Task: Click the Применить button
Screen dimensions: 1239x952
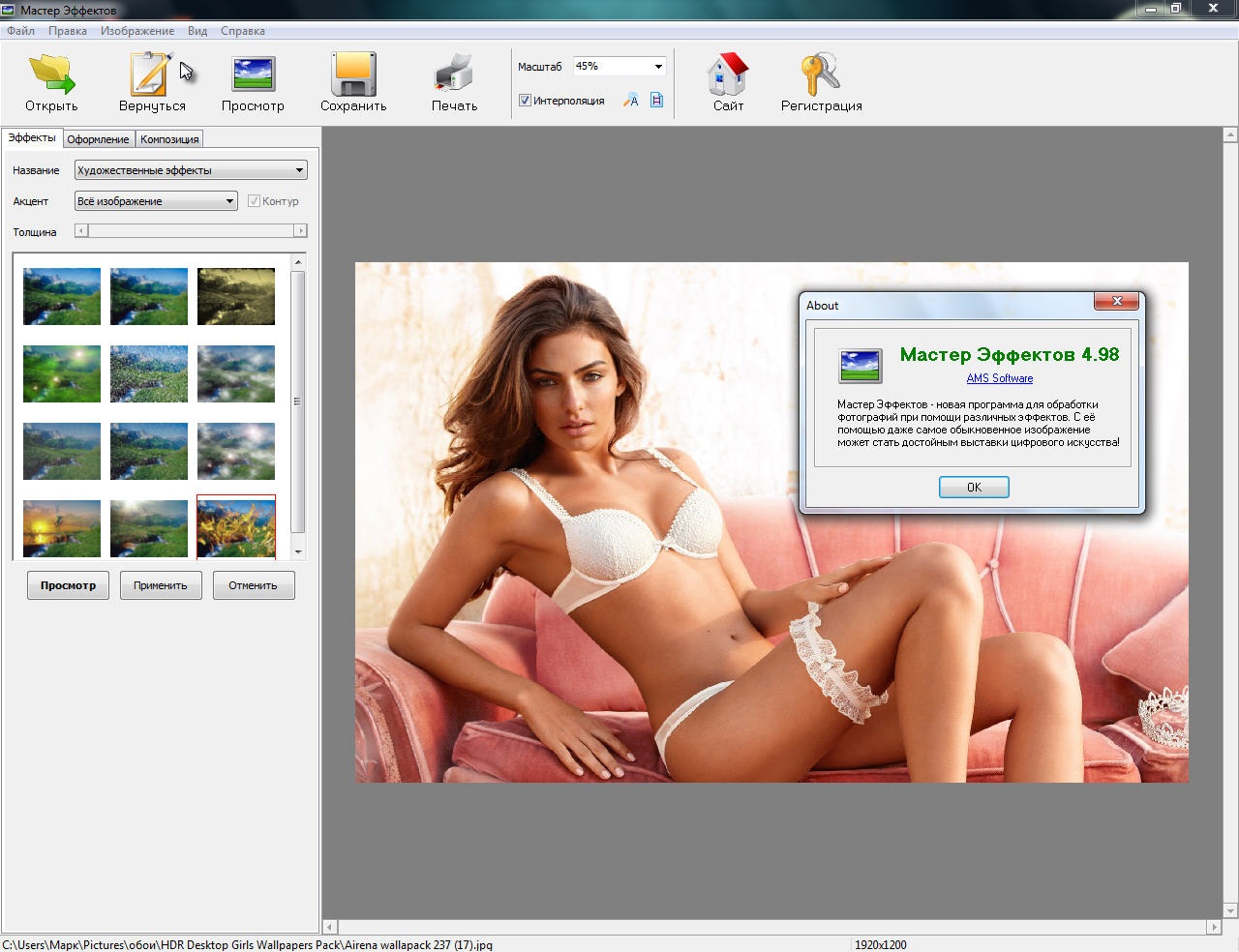Action: [161, 585]
